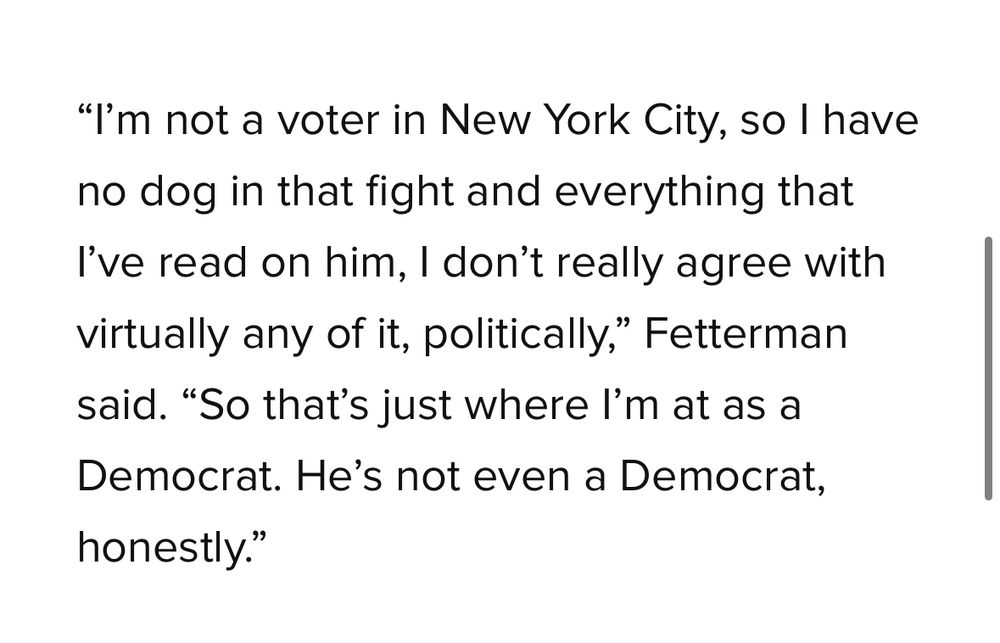The height and width of the screenshot is (643, 1000).
Task: Click the word "read" in third line
Action: click(203, 262)
